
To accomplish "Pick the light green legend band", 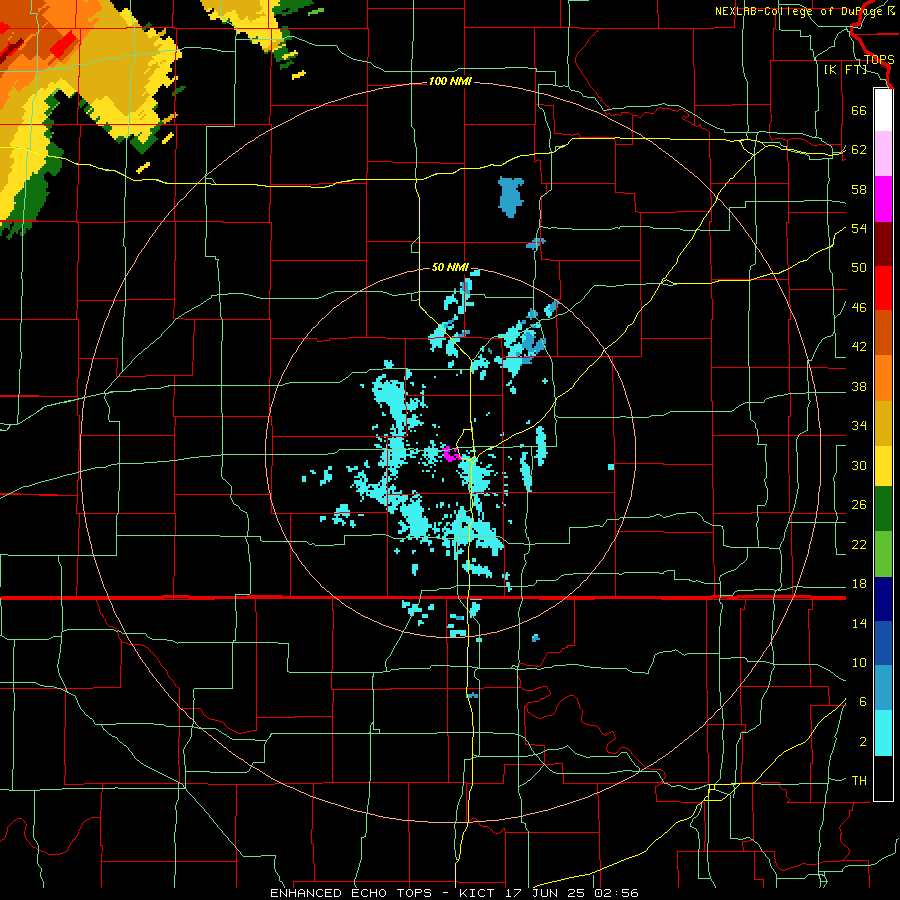I will [x=883, y=554].
